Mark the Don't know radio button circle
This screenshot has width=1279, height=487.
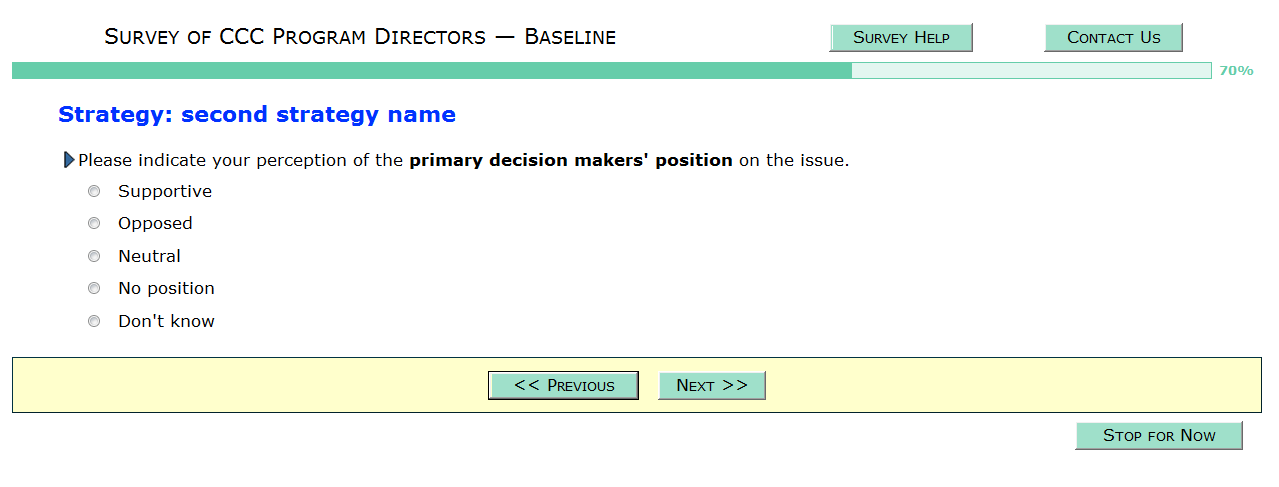(x=94, y=321)
